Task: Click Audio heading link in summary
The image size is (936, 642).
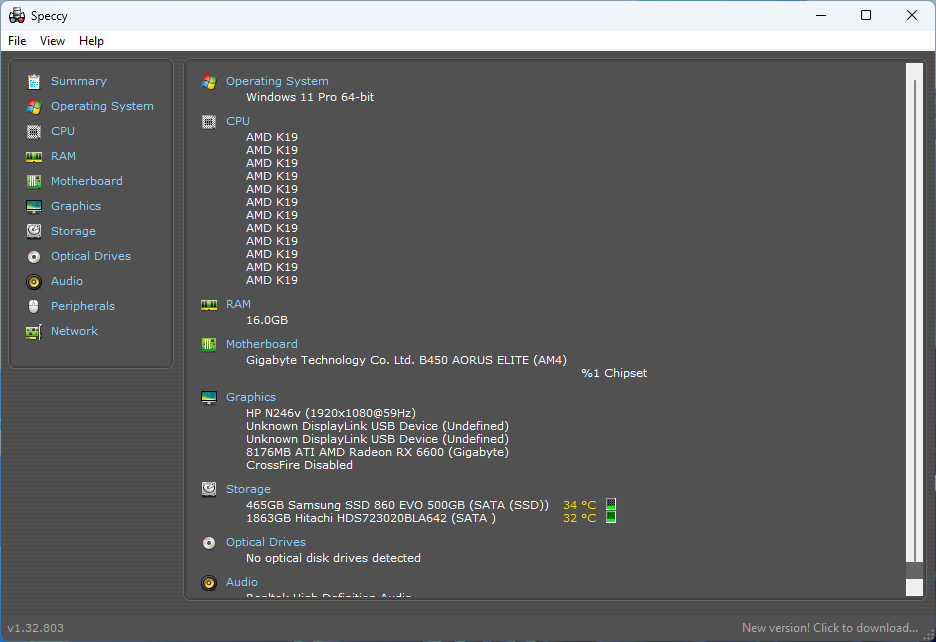Action: [242, 582]
